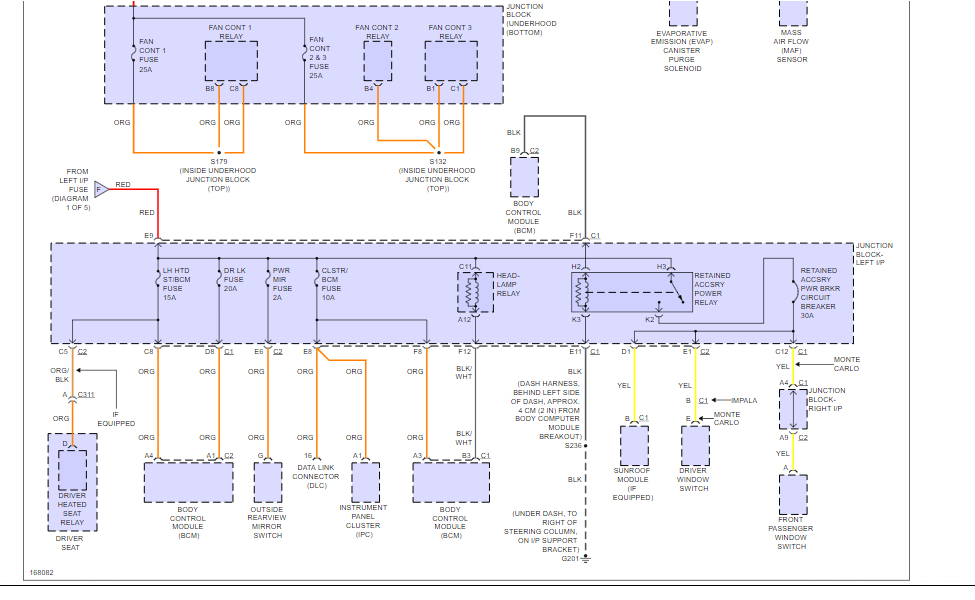Click the Data Link Connector (DLC) label
The height and width of the screenshot is (600, 975).
coord(316,476)
